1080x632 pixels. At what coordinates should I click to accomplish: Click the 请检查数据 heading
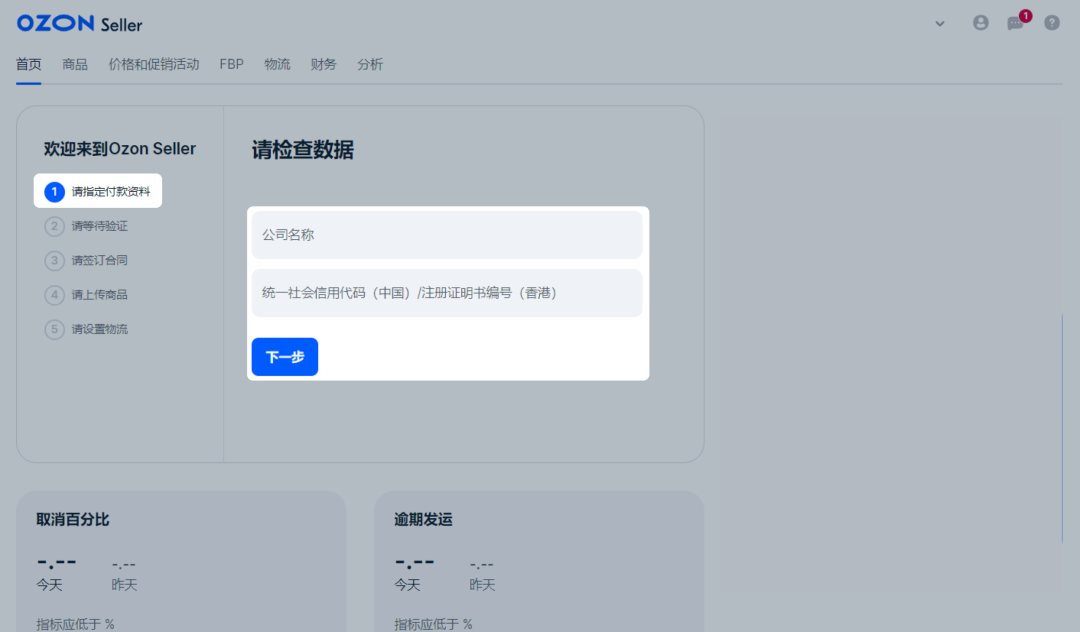pos(302,149)
